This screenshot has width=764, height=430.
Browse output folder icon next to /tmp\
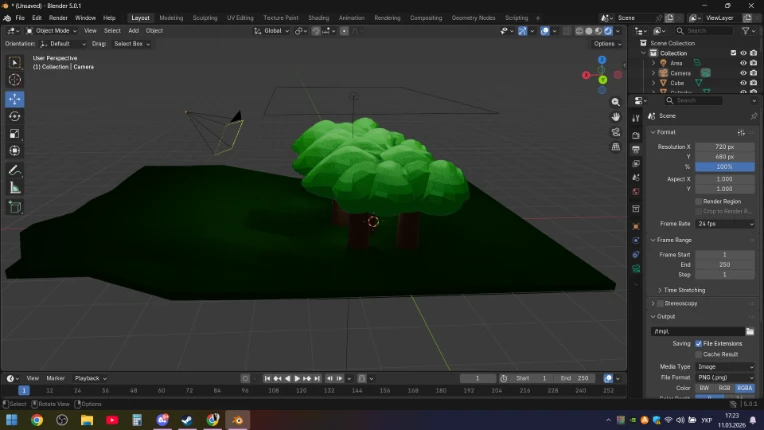750,331
